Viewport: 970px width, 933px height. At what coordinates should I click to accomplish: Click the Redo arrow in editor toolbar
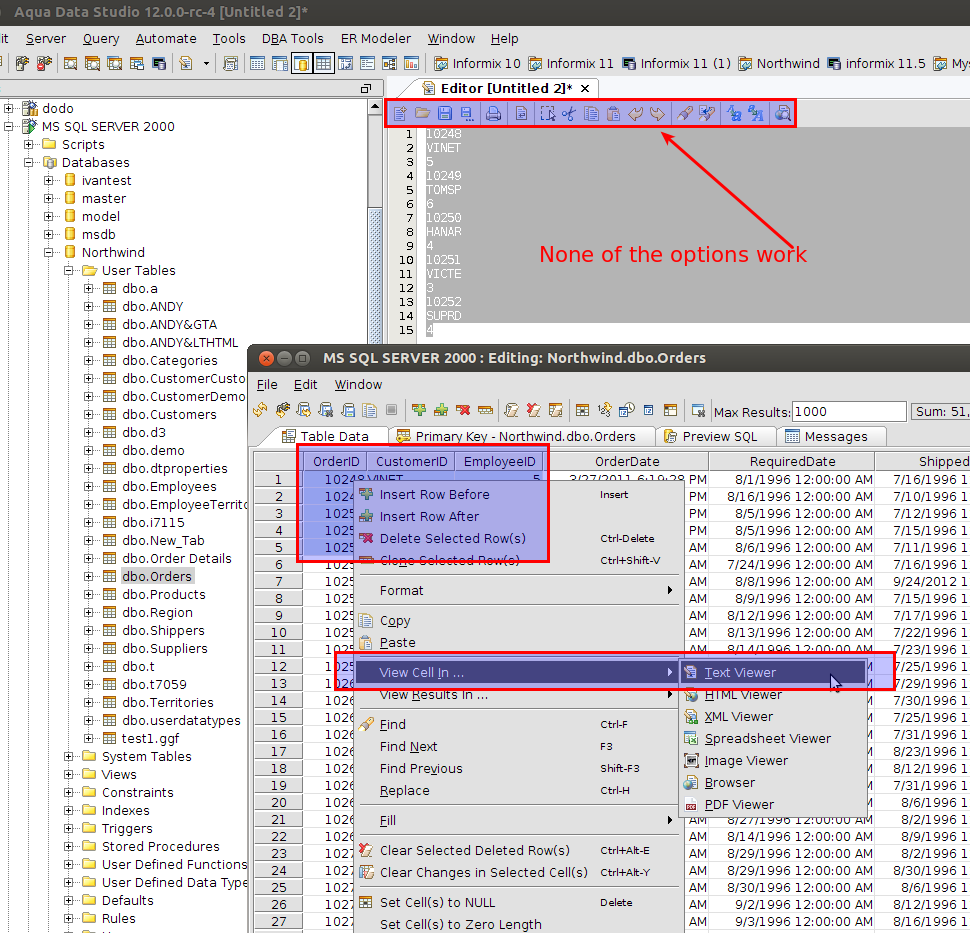[657, 113]
